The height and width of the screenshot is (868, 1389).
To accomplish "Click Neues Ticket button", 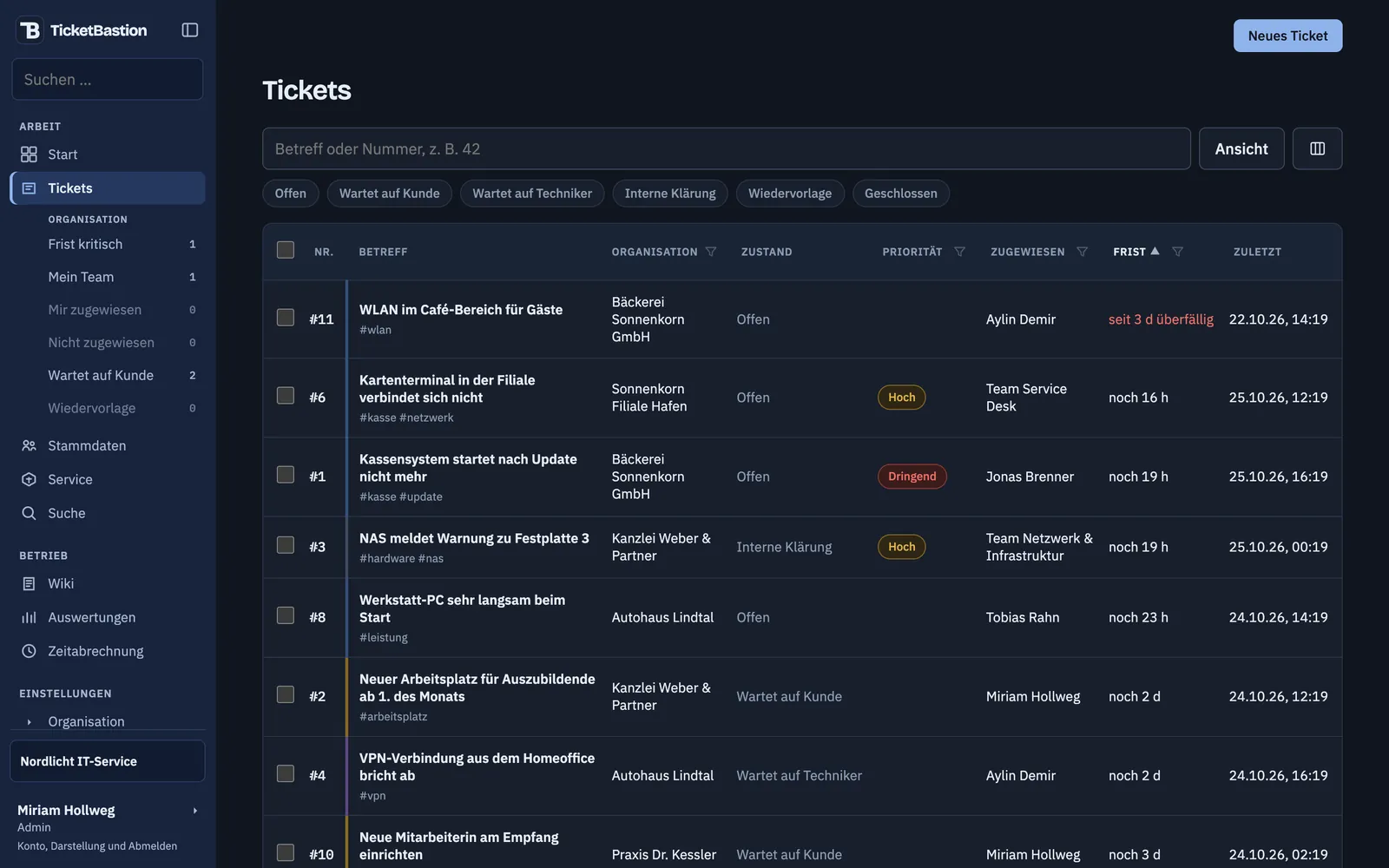I will (x=1287, y=36).
